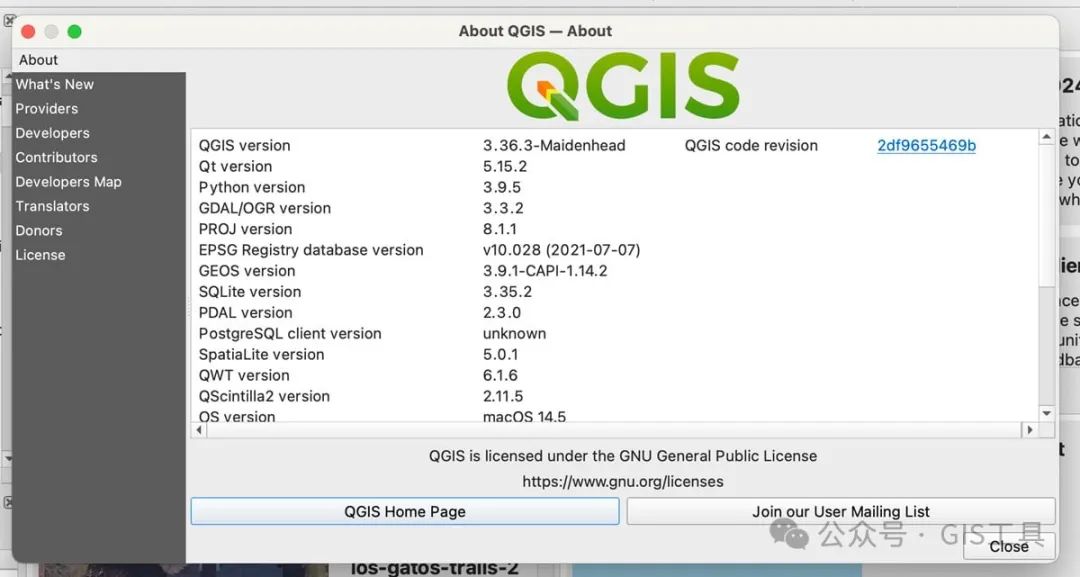Click the QGIS logo image
Screen dimensions: 1080x577
pyautogui.click(x=623, y=87)
